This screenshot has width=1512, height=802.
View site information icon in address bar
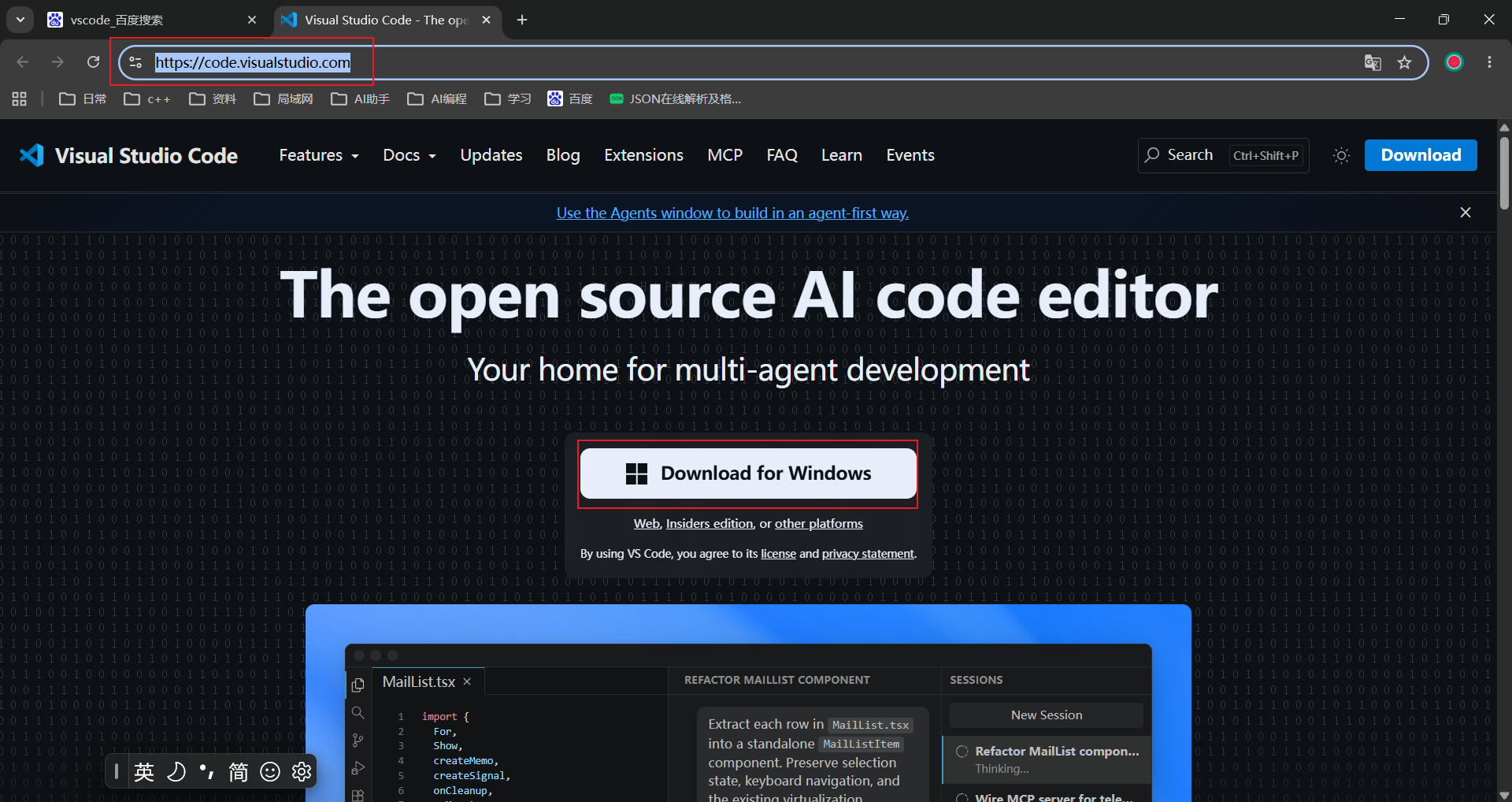point(135,62)
